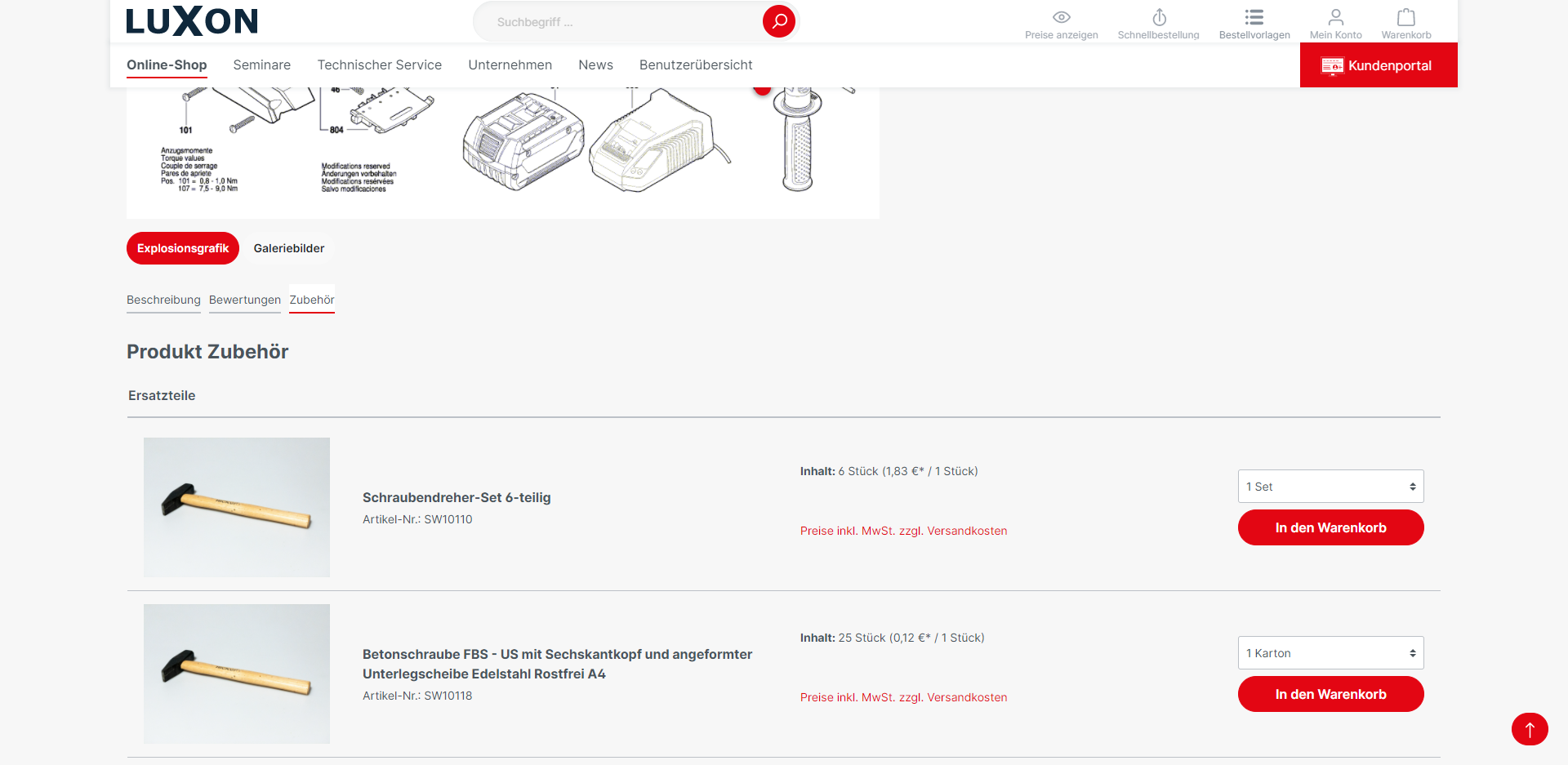Image resolution: width=1568 pixels, height=765 pixels.
Task: Open Mein Konto user icon
Action: point(1335,18)
